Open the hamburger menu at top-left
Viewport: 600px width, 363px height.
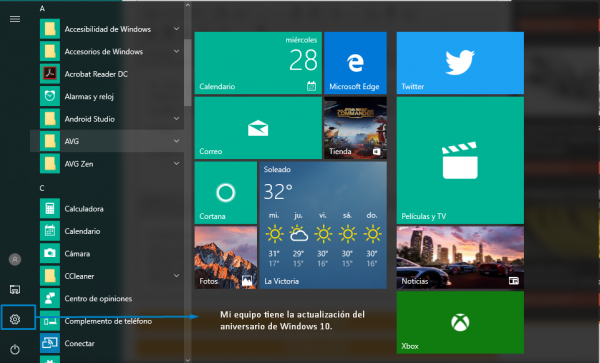pos(15,19)
